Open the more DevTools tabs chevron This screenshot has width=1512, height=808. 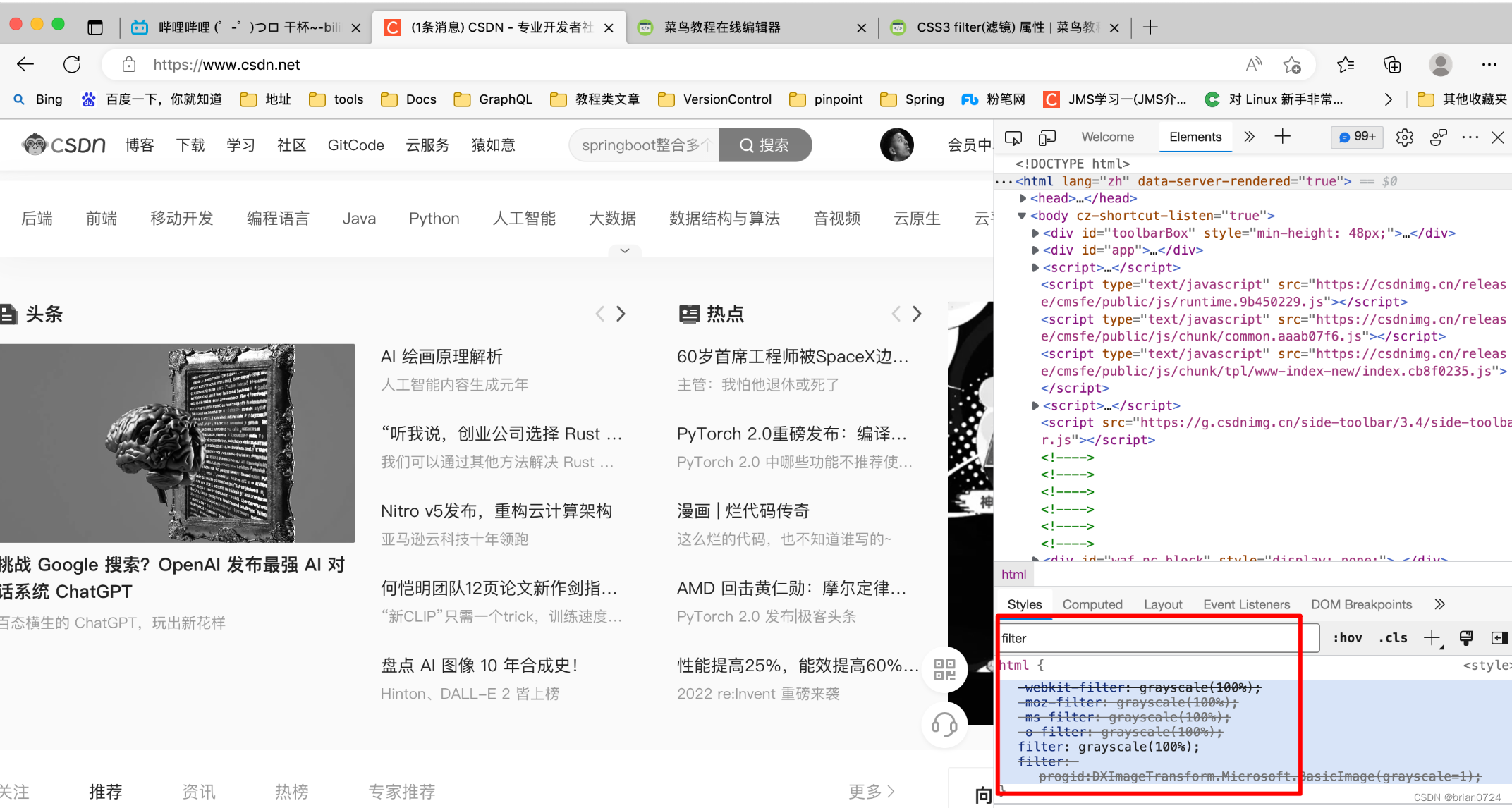coord(1249,137)
